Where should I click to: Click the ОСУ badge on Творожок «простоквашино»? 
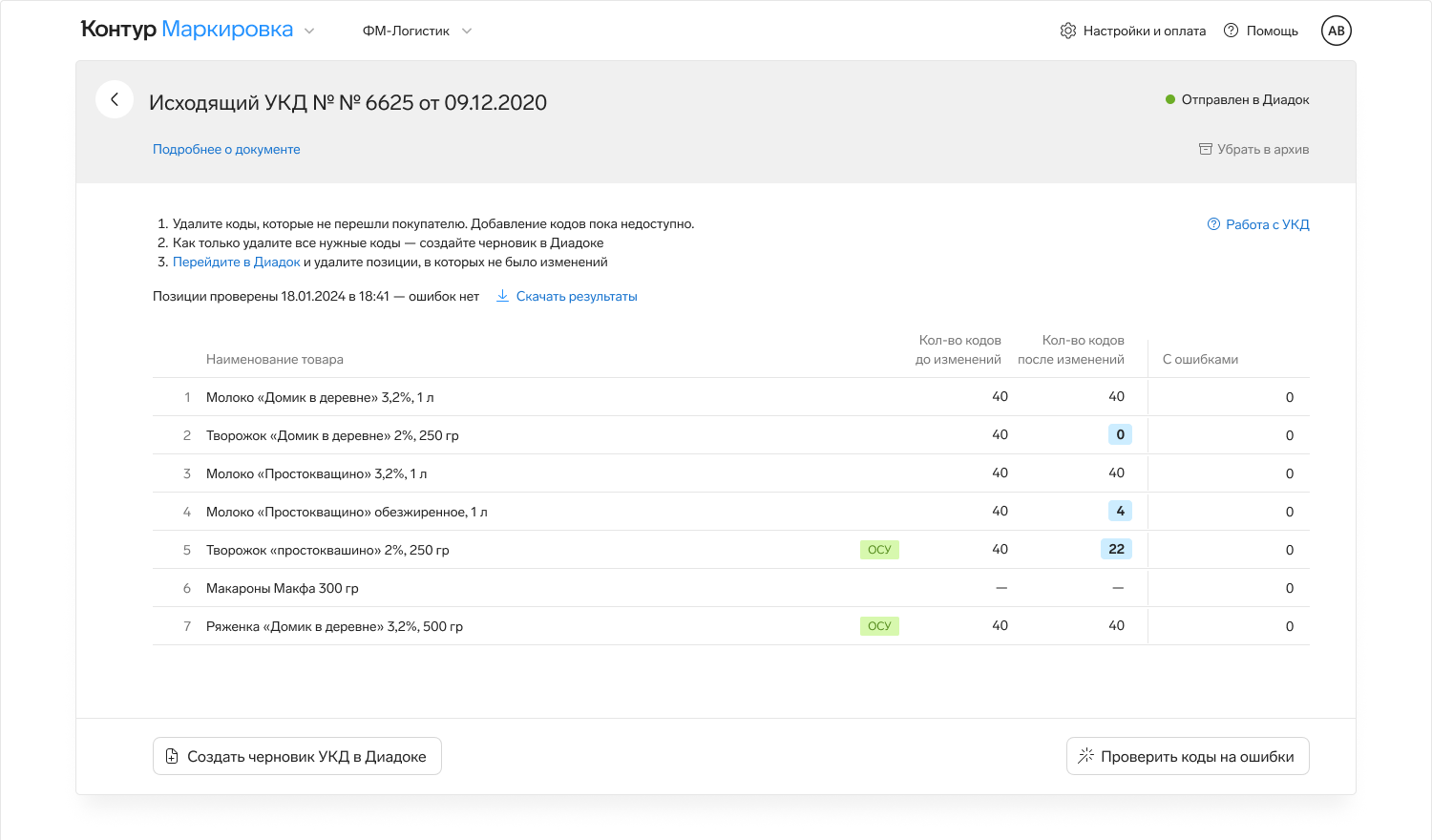[879, 550]
